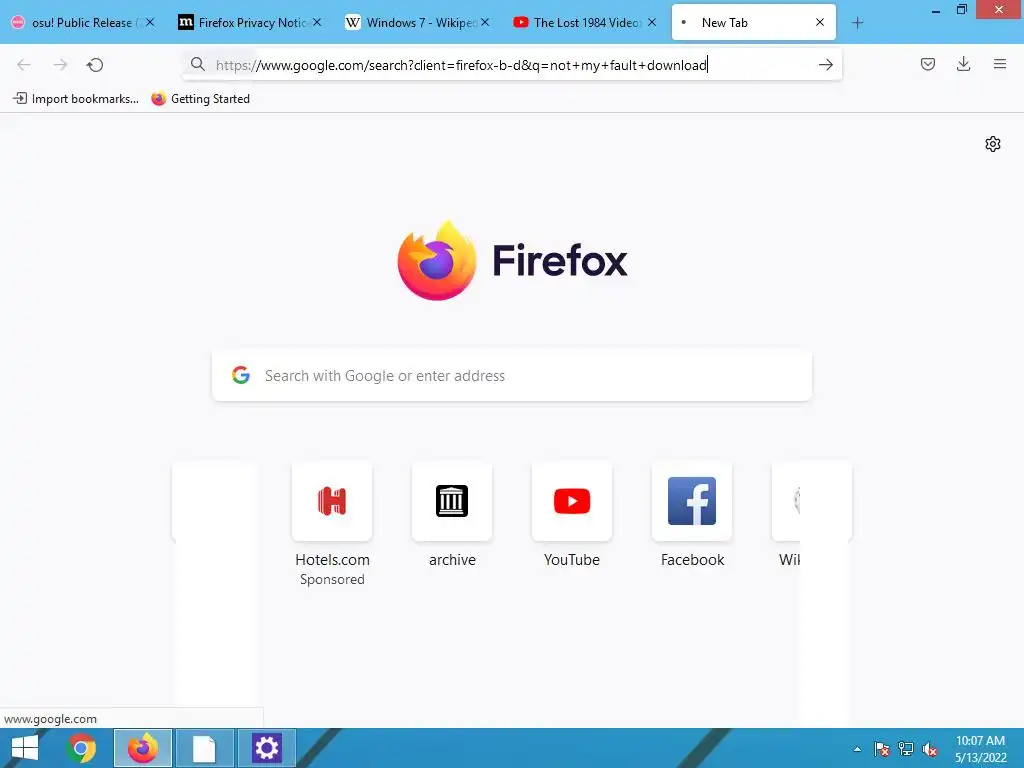Go to the typed address with arrow button
Screen dimensions: 1024x768
coord(825,65)
